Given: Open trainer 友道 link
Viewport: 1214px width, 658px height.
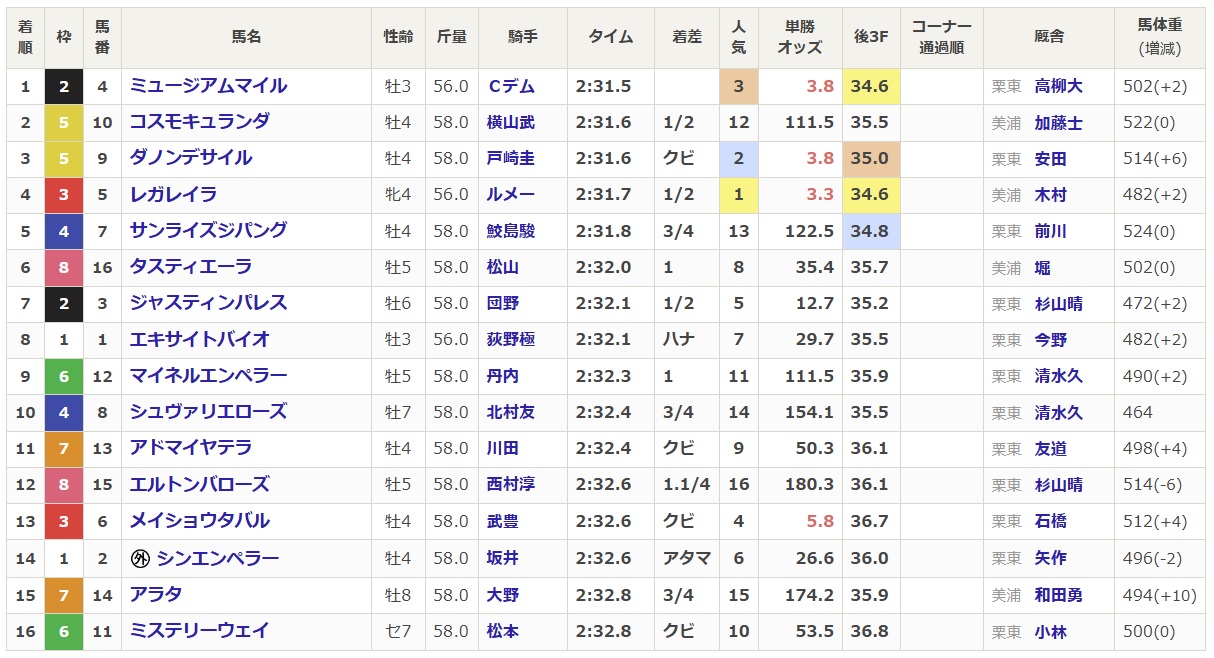Looking at the screenshot, I should pos(1050,449).
